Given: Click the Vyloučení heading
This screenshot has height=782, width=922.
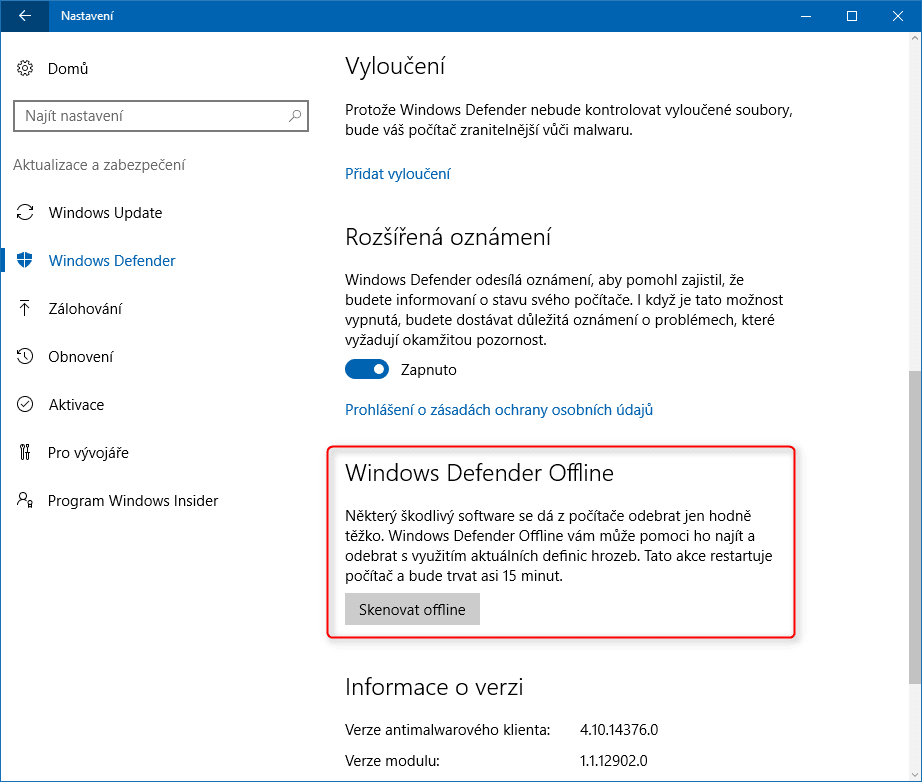Looking at the screenshot, I should click(x=395, y=66).
